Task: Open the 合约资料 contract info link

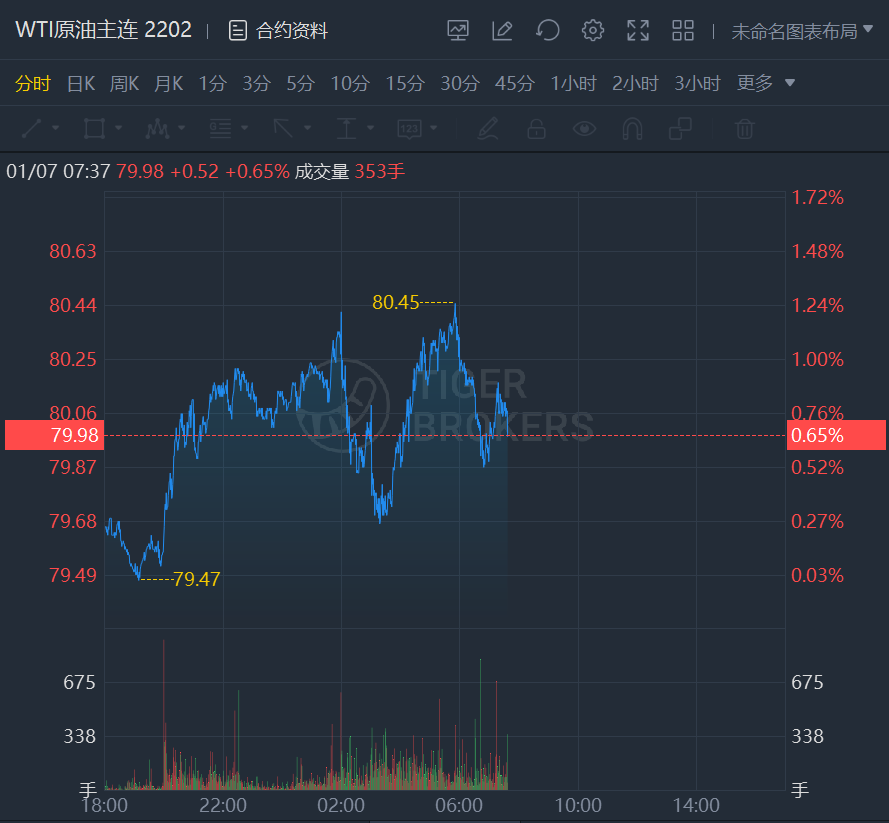Action: point(279,31)
